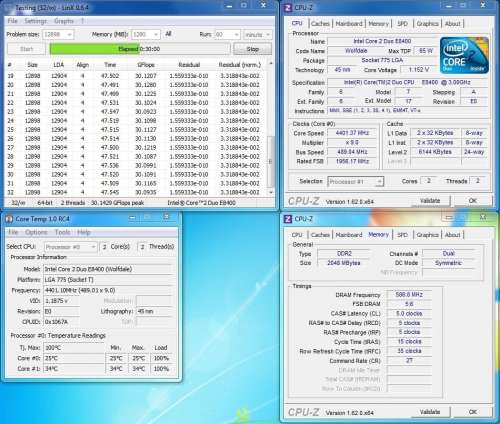Viewport: 500px width, 424px height.
Task: Click the LinX results scrollbar up arrow
Action: coord(271,63)
